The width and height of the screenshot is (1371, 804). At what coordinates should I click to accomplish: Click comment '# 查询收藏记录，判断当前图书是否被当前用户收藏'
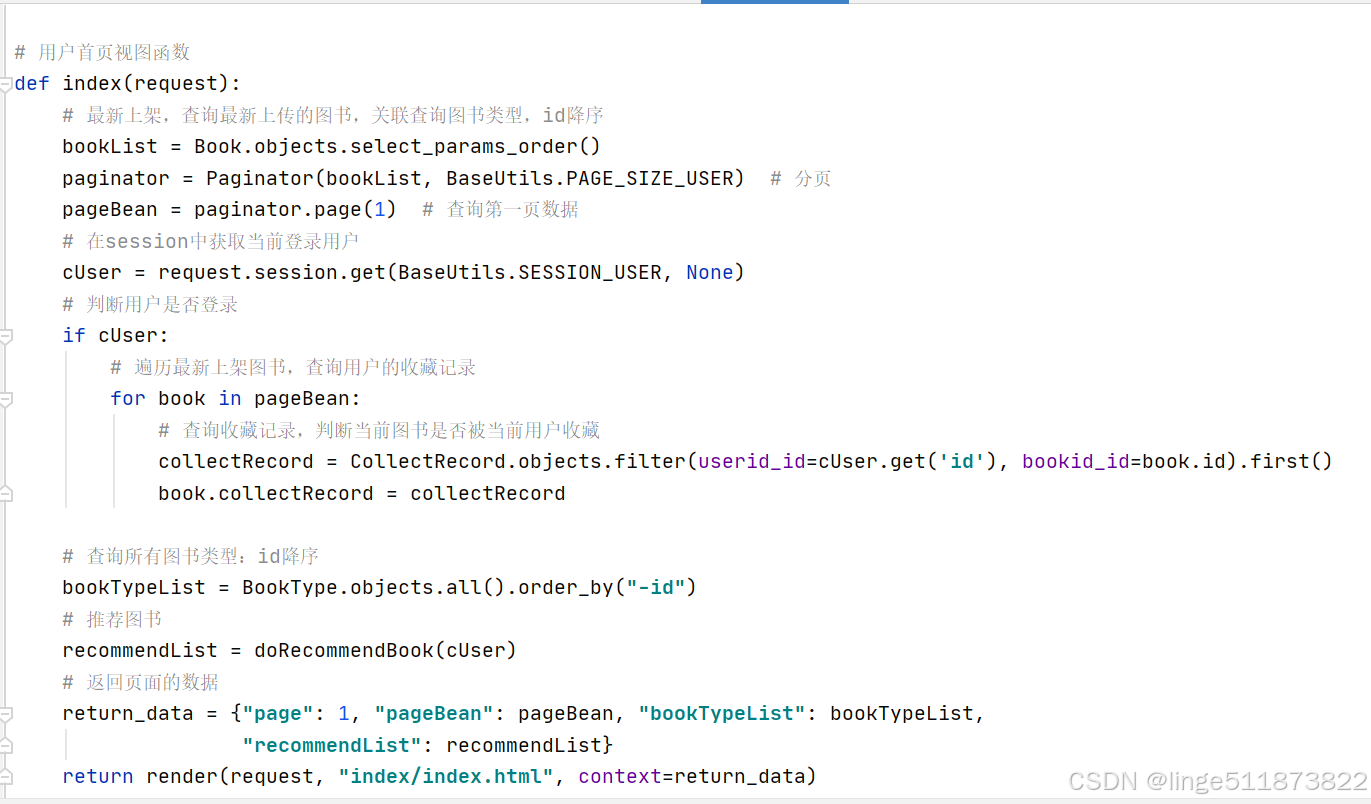click(x=379, y=430)
